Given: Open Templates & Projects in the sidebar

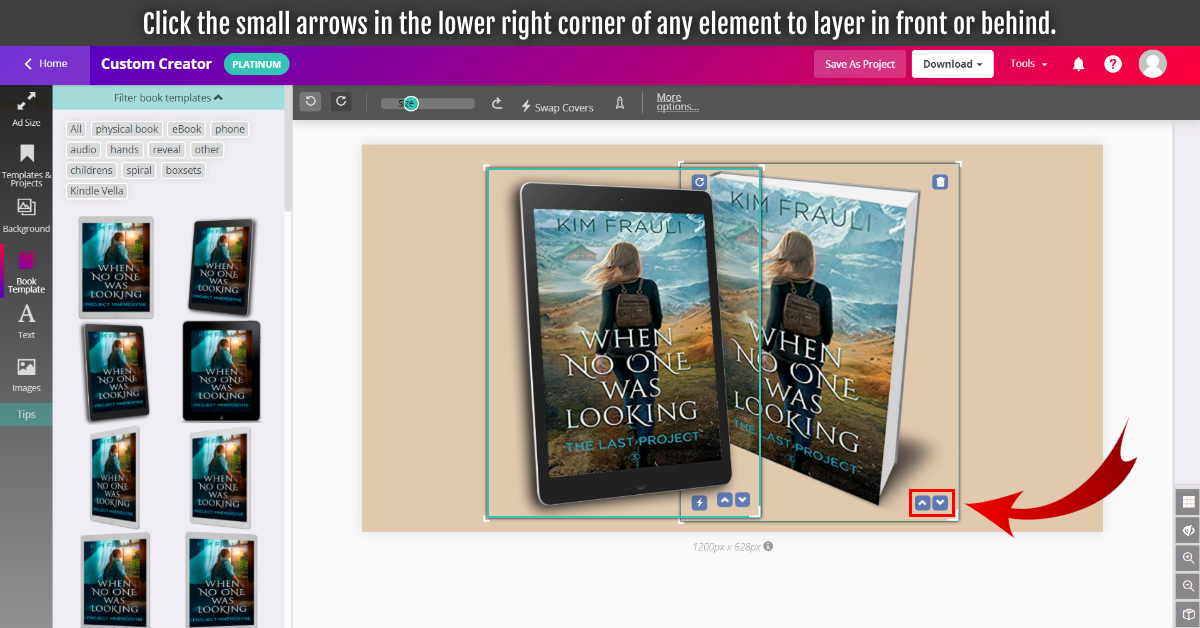Looking at the screenshot, I should (x=26, y=165).
